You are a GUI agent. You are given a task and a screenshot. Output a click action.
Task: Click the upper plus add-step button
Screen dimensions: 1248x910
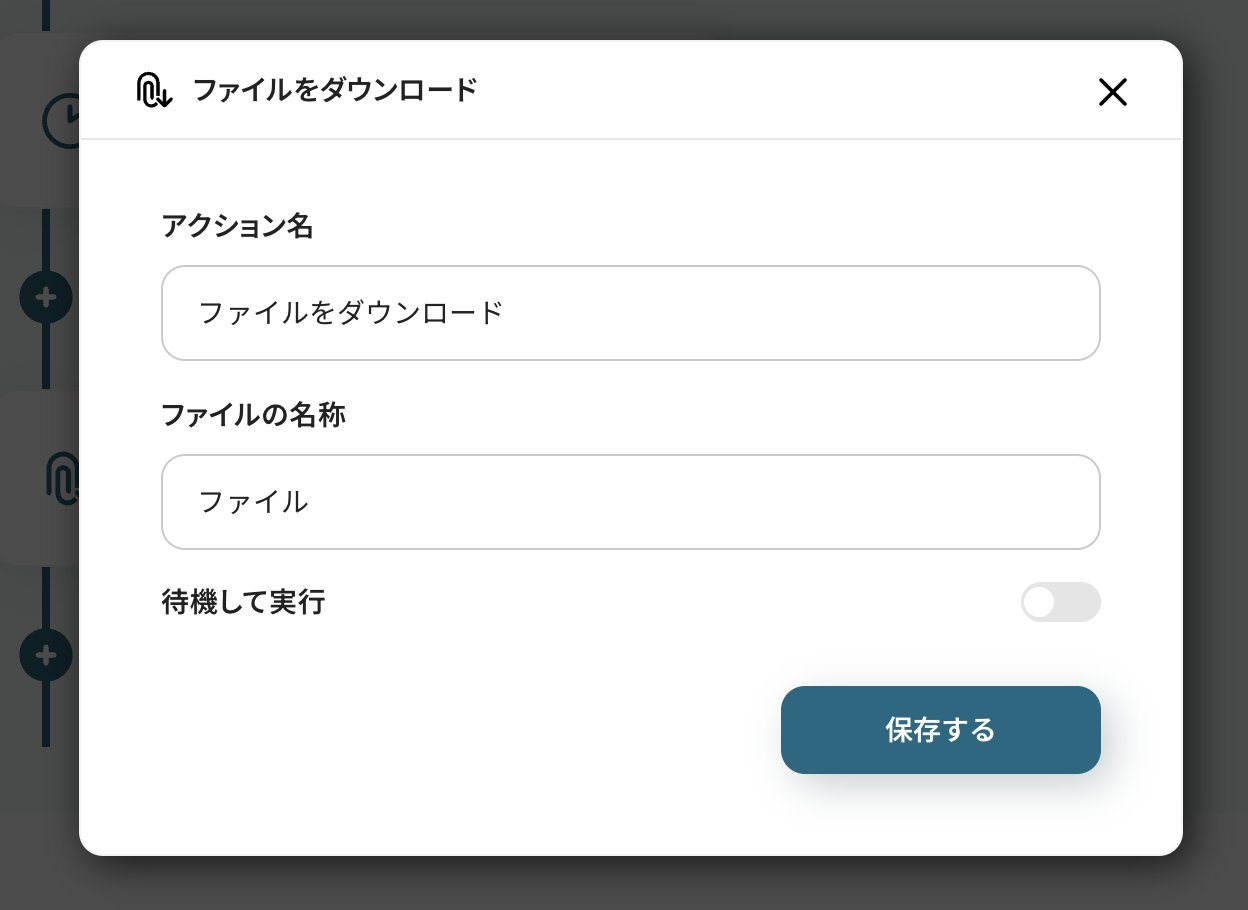(46, 297)
